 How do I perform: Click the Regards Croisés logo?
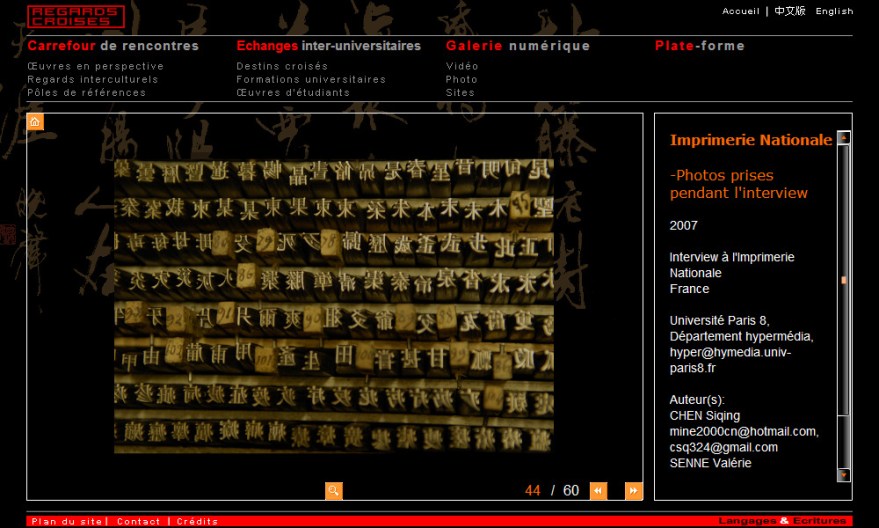pos(75,16)
